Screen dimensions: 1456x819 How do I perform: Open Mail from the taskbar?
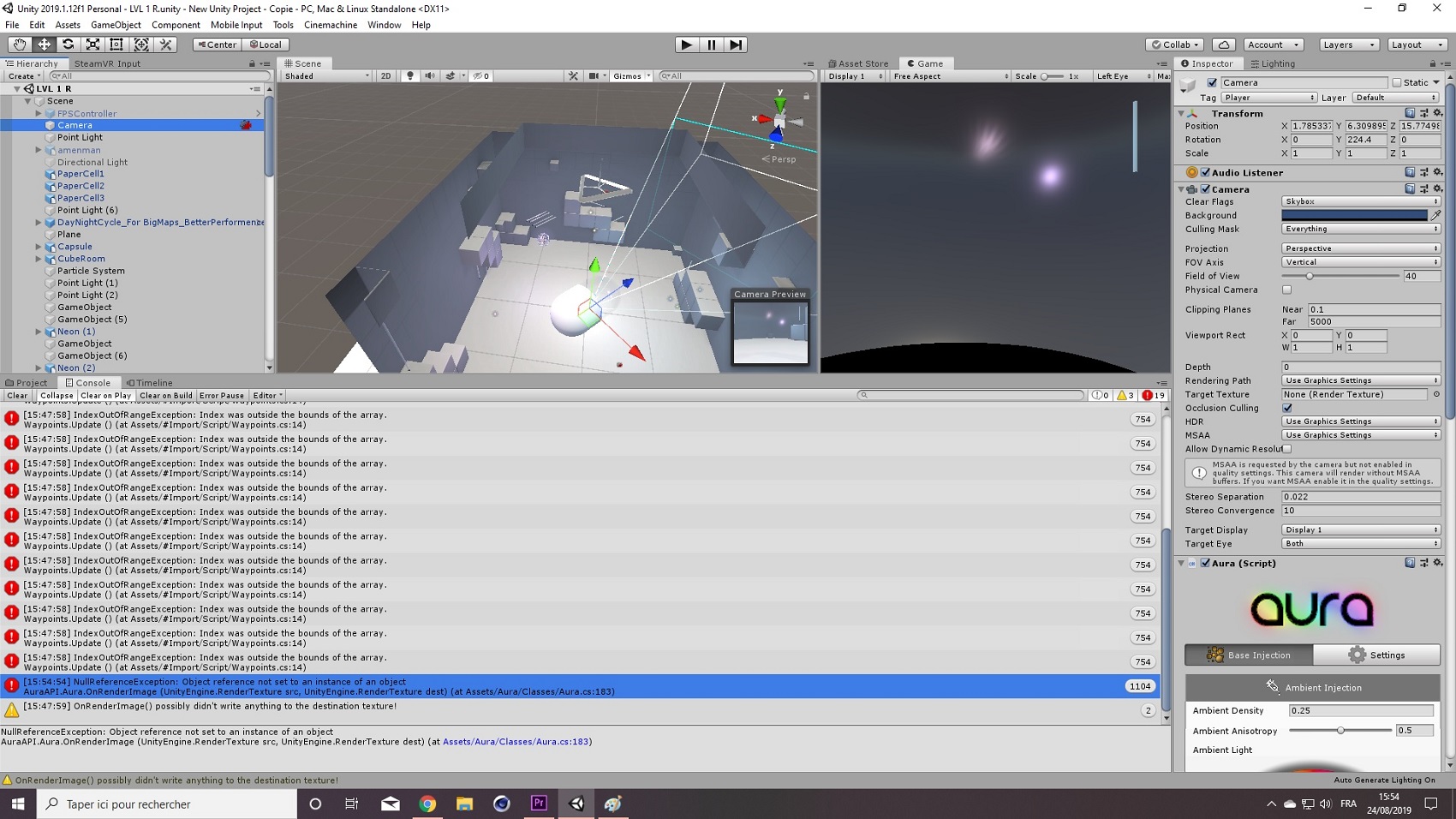click(x=391, y=804)
